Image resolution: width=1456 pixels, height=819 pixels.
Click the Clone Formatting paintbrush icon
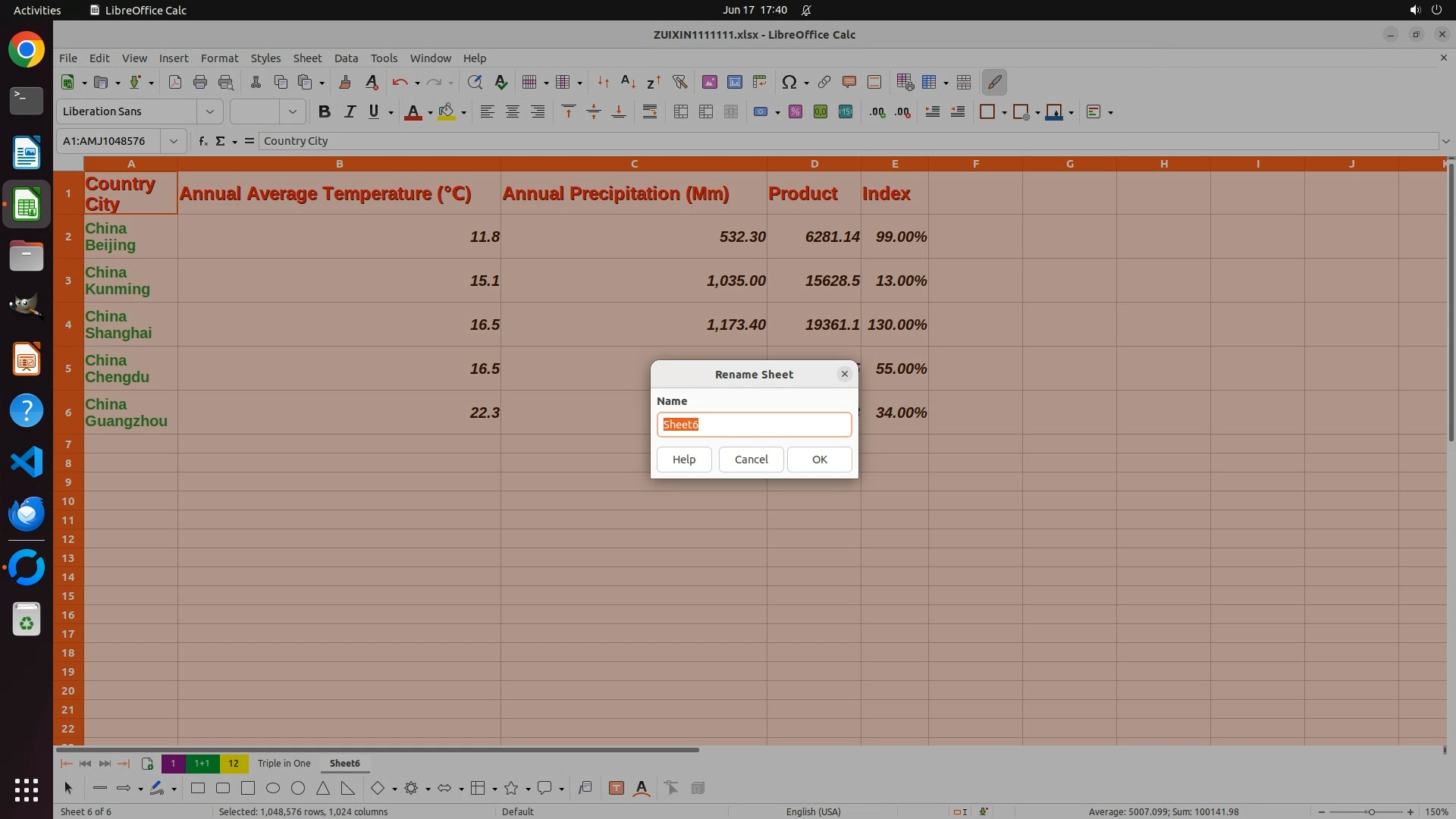345,82
